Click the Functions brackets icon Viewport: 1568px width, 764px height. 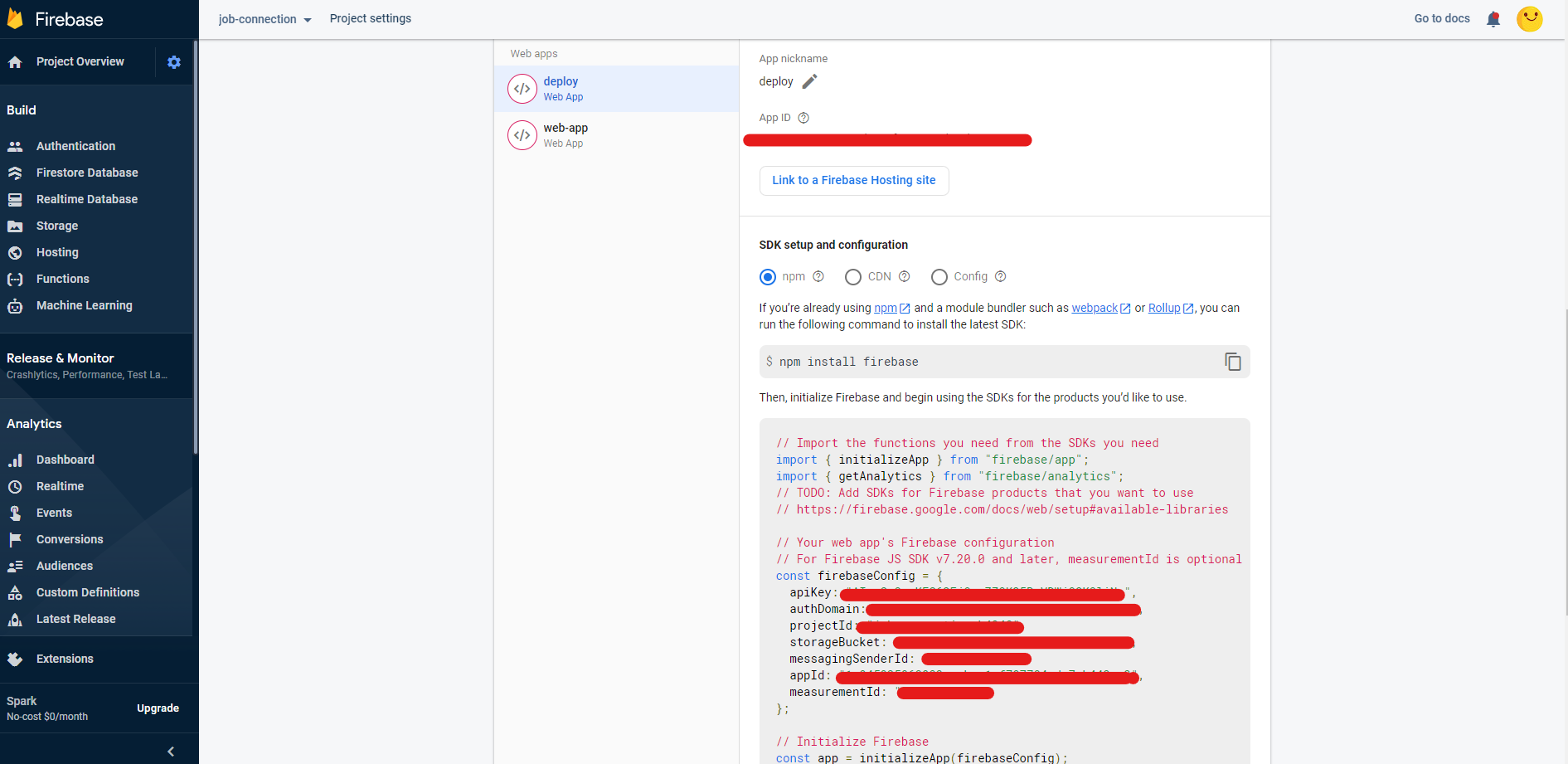coord(15,280)
